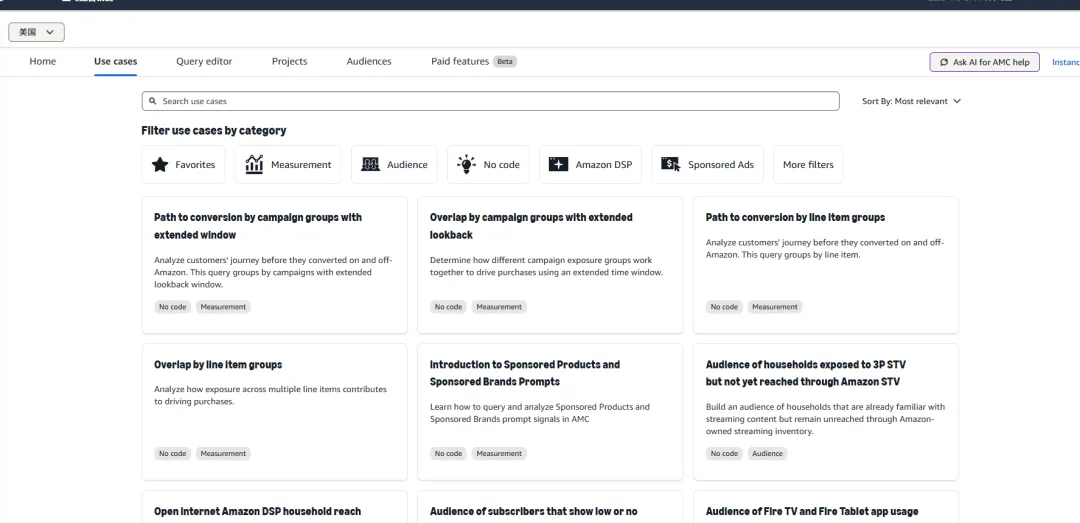Image resolution: width=1080 pixels, height=523 pixels.
Task: Open the Audiences tab
Action: [x=368, y=61]
